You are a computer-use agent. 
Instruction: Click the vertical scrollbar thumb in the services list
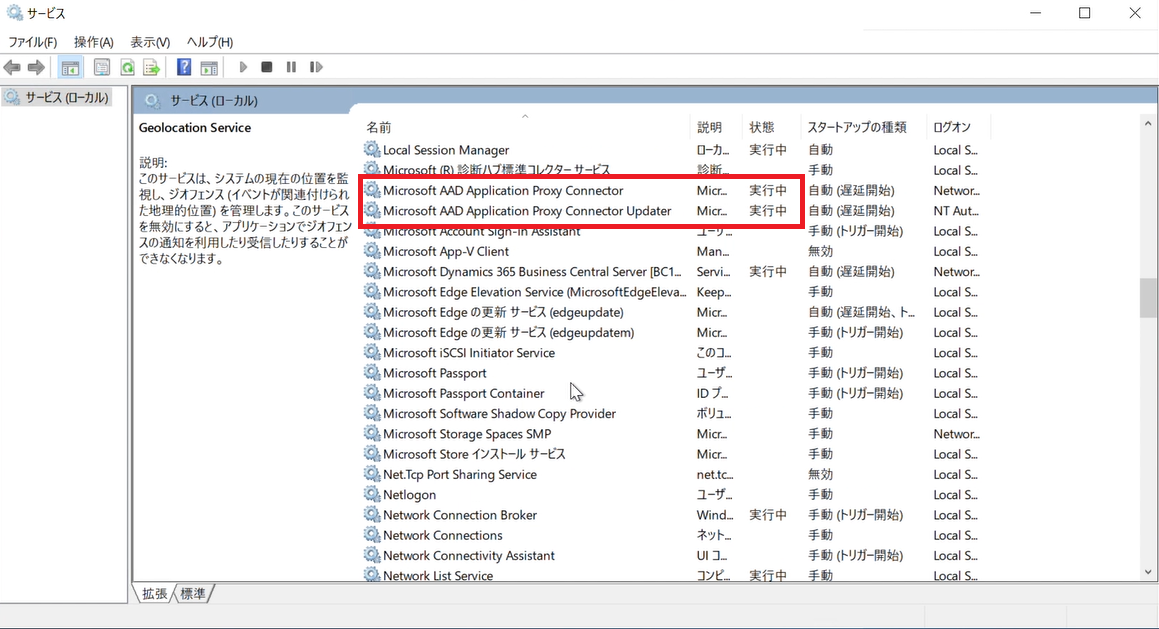pos(1148,298)
